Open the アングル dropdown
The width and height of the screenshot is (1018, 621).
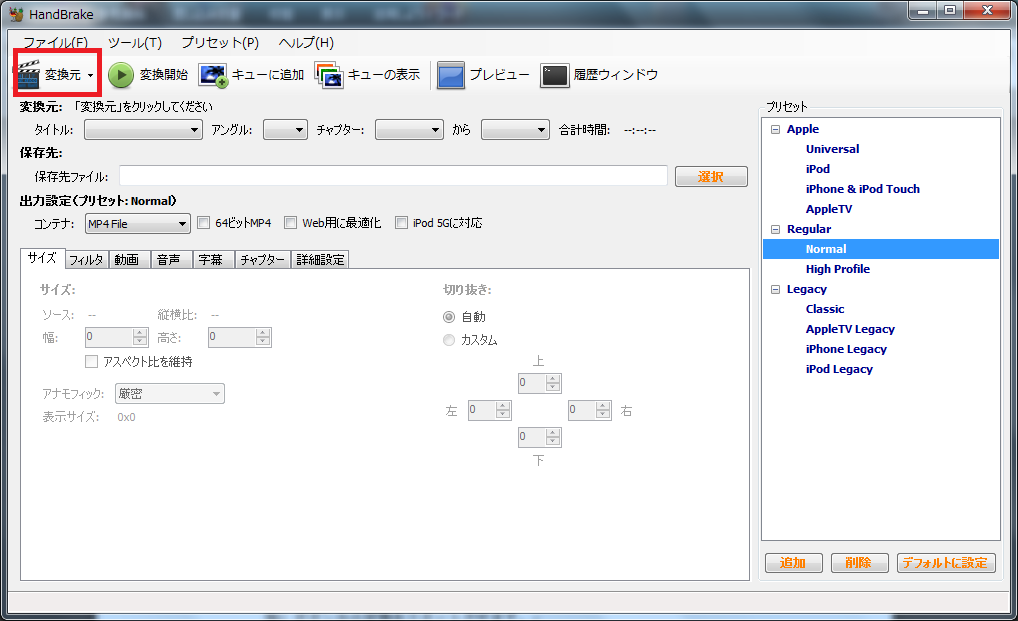point(285,130)
